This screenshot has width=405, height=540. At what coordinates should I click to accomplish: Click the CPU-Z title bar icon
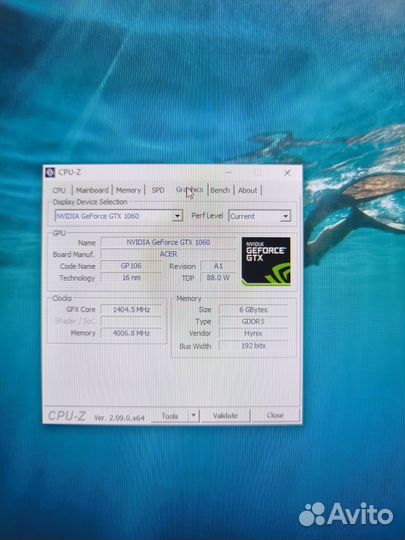50,172
